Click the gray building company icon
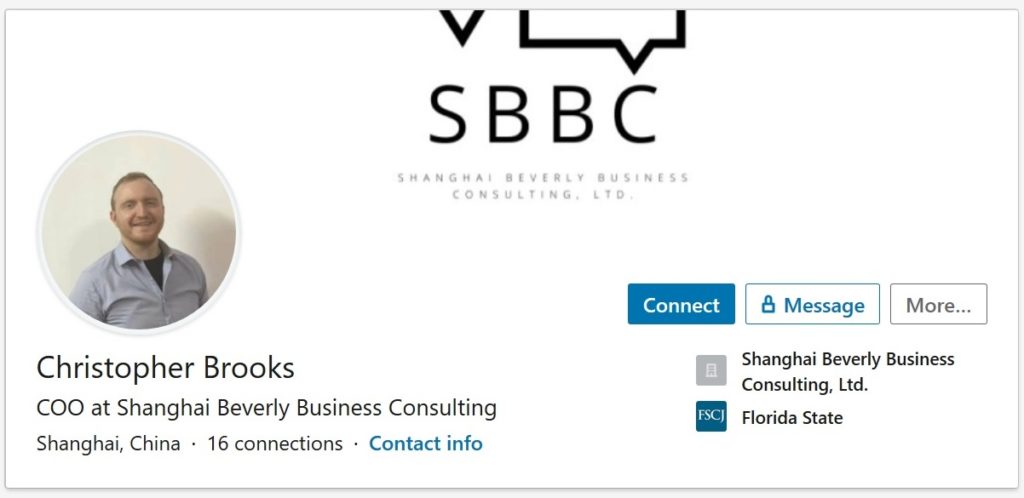 [711, 370]
